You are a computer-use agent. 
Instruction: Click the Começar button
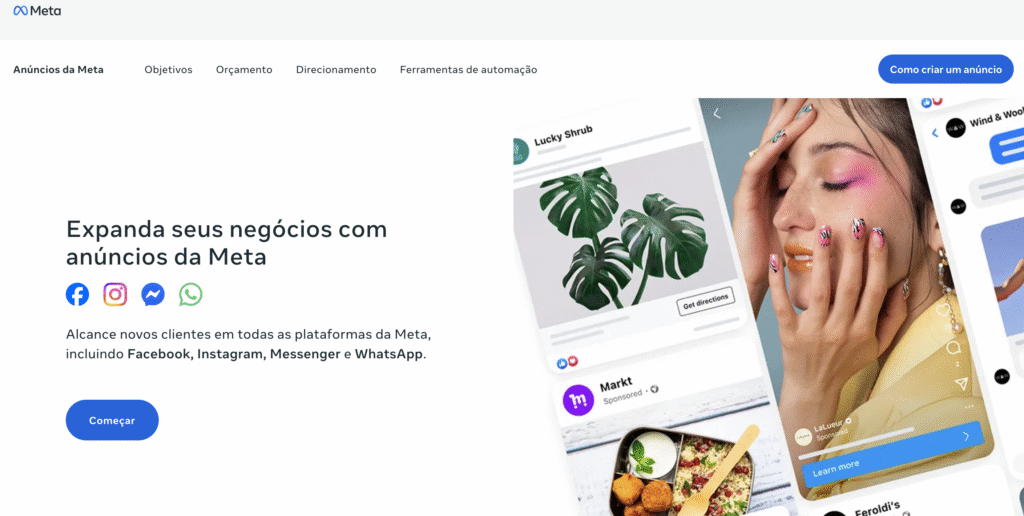pyautogui.click(x=112, y=420)
